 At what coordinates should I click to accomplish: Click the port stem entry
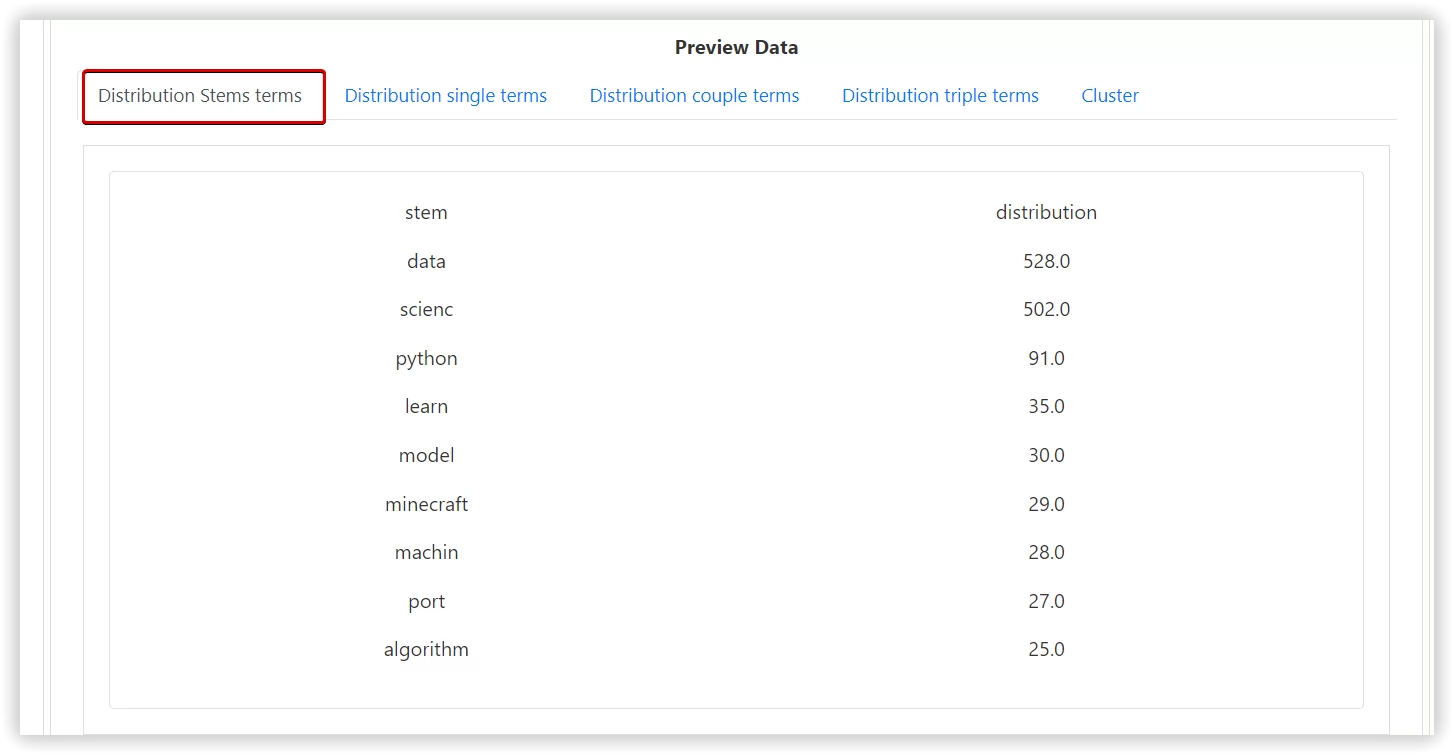426,601
